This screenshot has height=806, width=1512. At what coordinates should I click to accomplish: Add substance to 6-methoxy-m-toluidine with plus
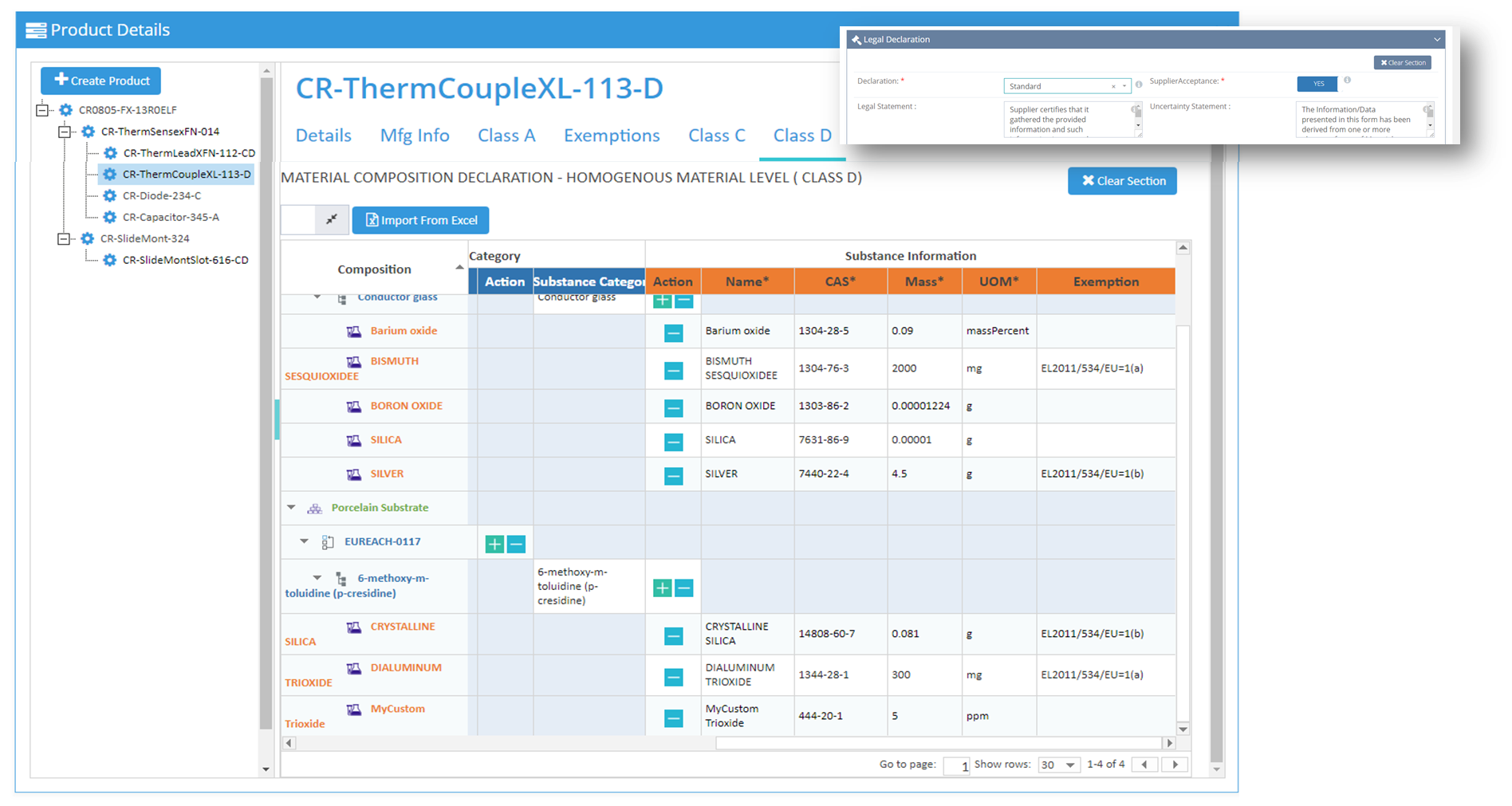[662, 588]
